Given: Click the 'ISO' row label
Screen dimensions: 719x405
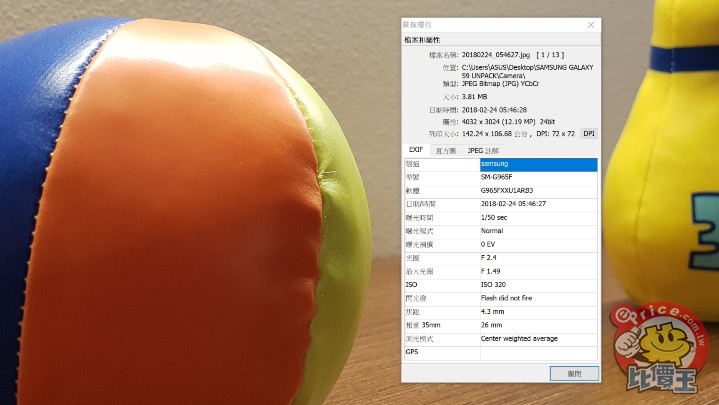Looking at the screenshot, I should [x=411, y=285].
